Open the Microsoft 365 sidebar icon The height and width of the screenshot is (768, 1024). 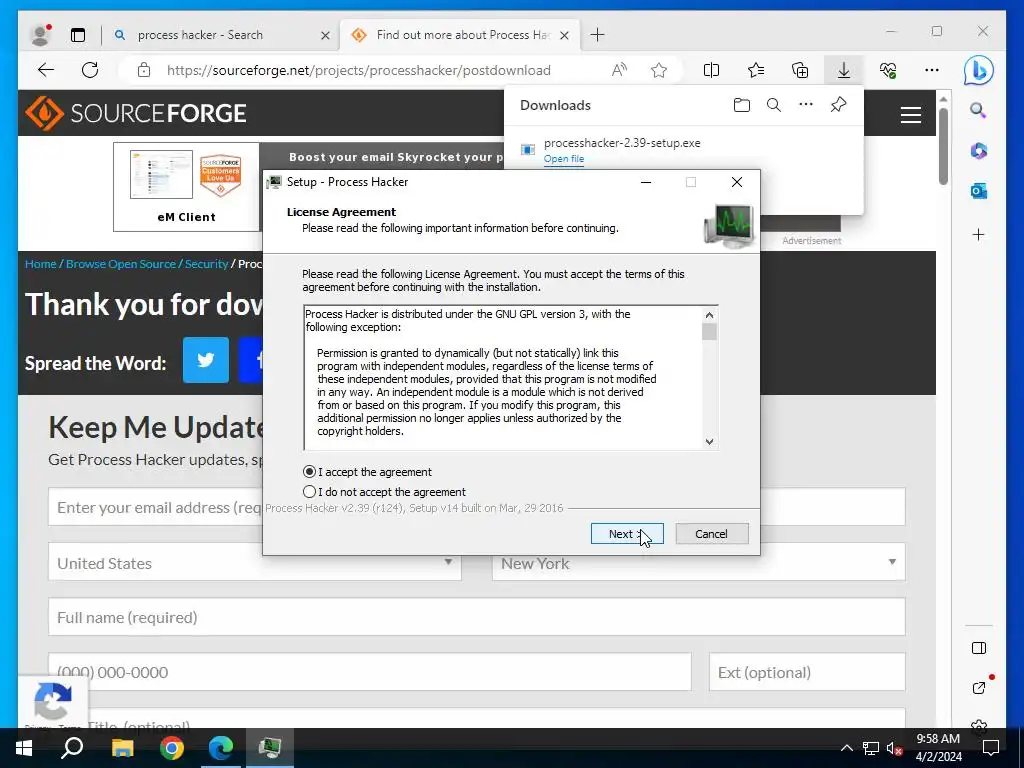978,151
